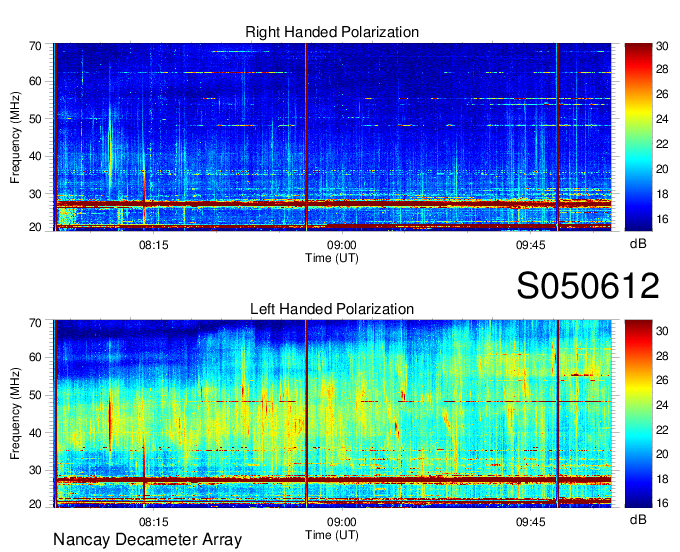The height and width of the screenshot is (552, 680).
Task: Click the 26 dB label on bottom colorbar
Action: 662,380
